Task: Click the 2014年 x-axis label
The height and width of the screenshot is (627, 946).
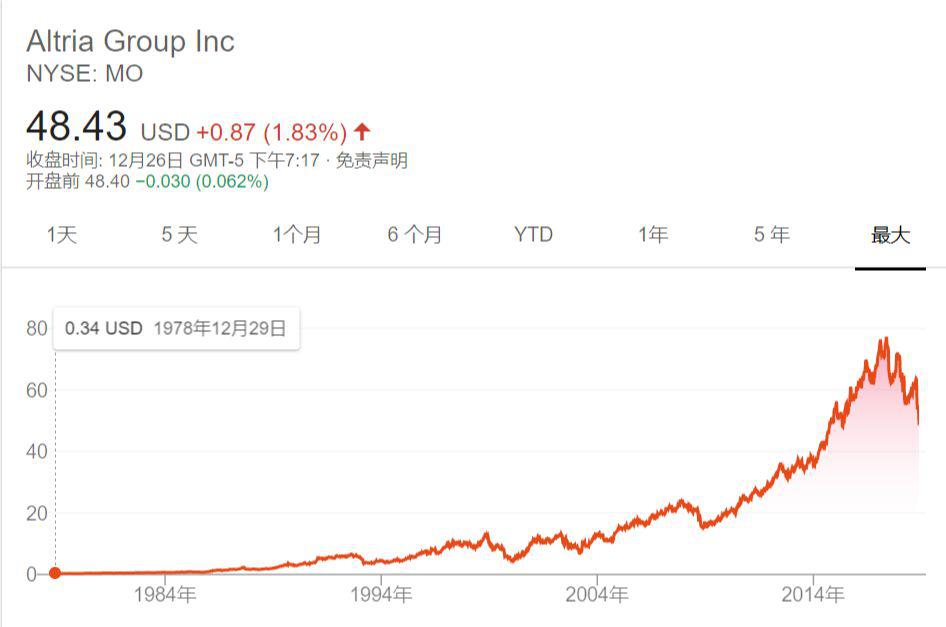Action: point(812,595)
